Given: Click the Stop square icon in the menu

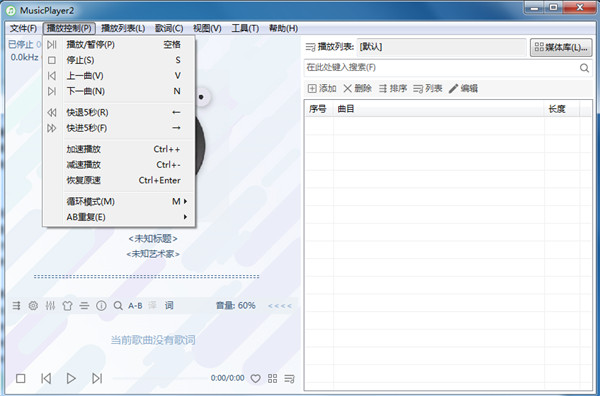Looking at the screenshot, I should tap(52, 60).
